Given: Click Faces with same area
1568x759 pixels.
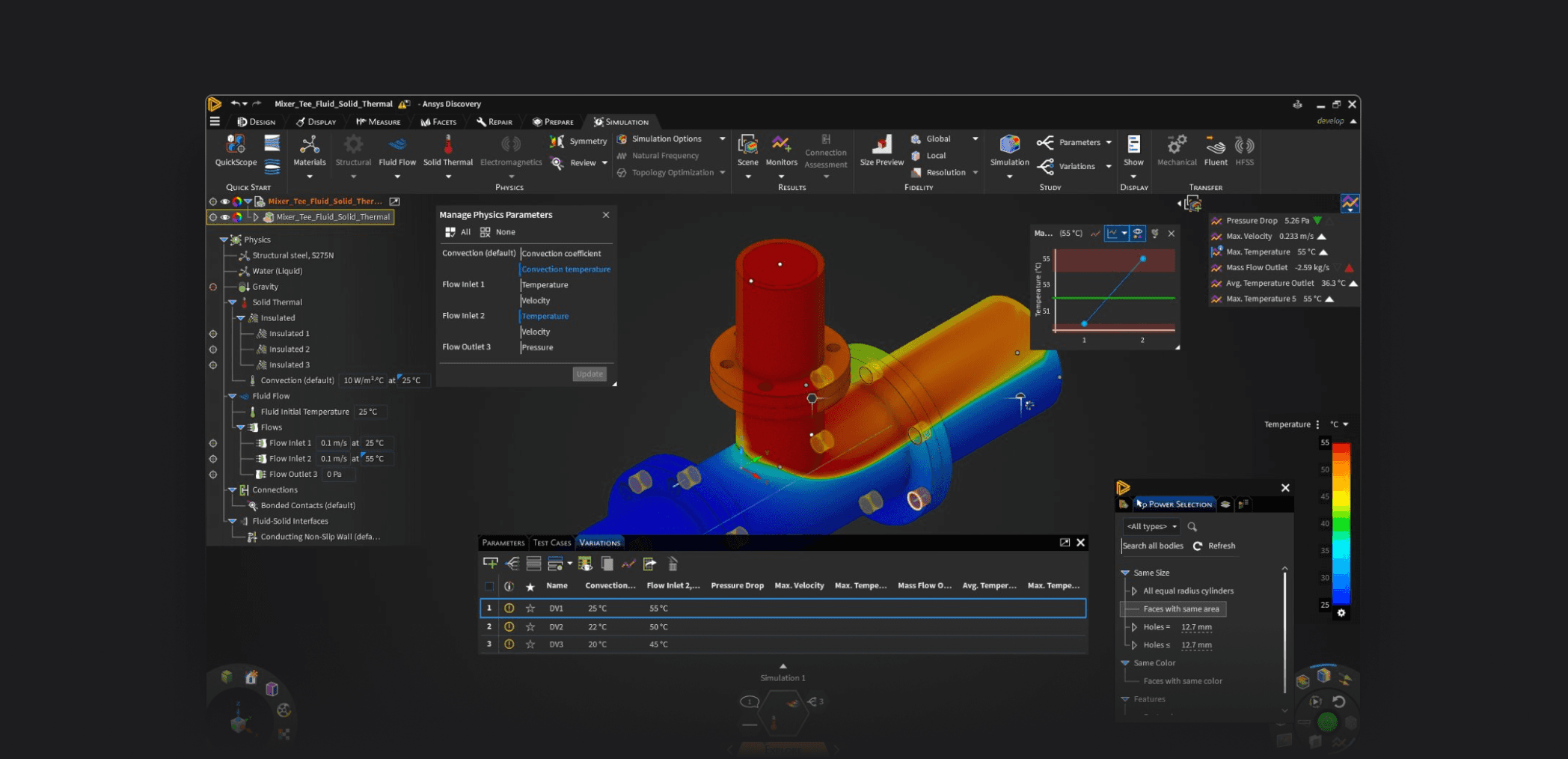Looking at the screenshot, I should coord(1181,609).
